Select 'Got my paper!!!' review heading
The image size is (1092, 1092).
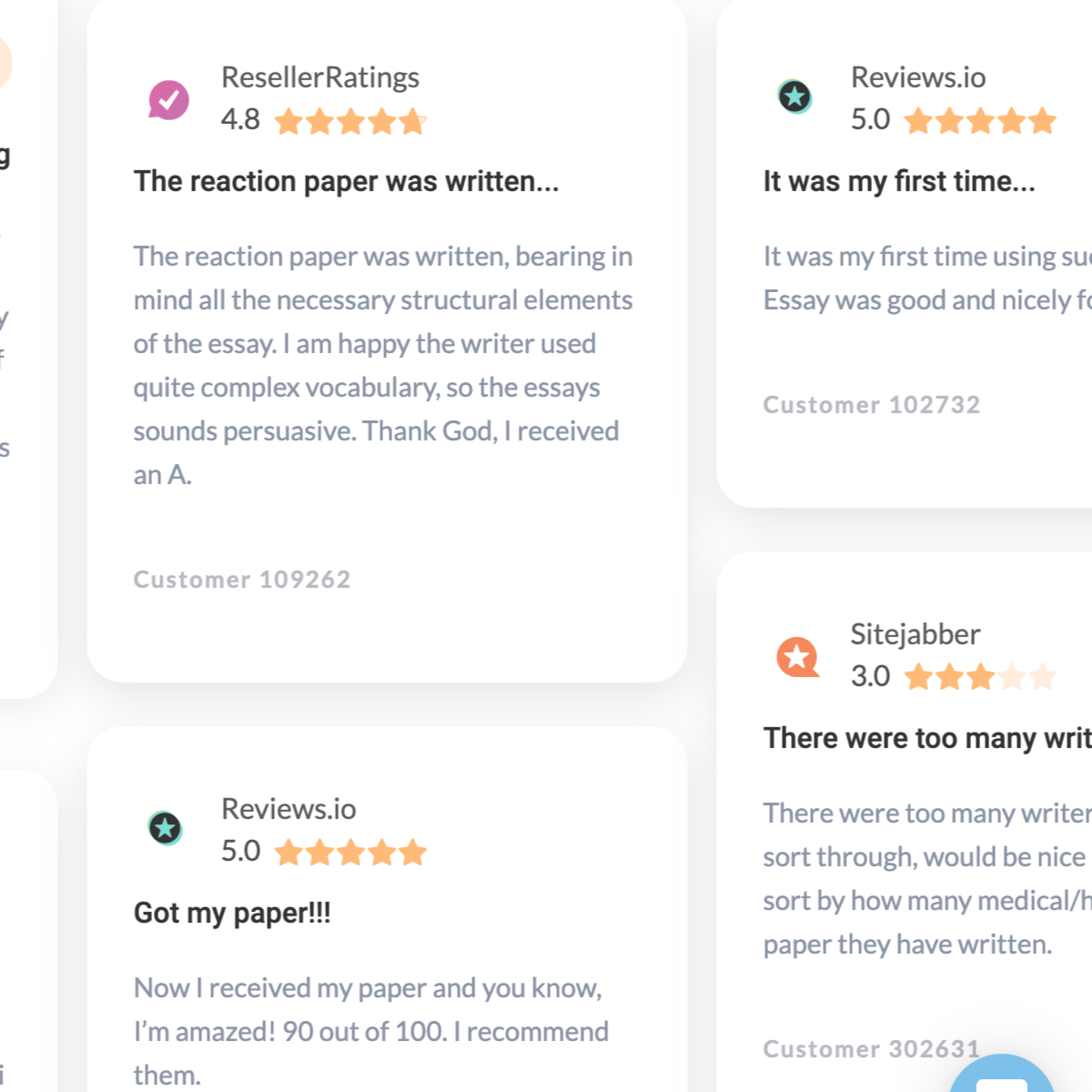[232, 913]
